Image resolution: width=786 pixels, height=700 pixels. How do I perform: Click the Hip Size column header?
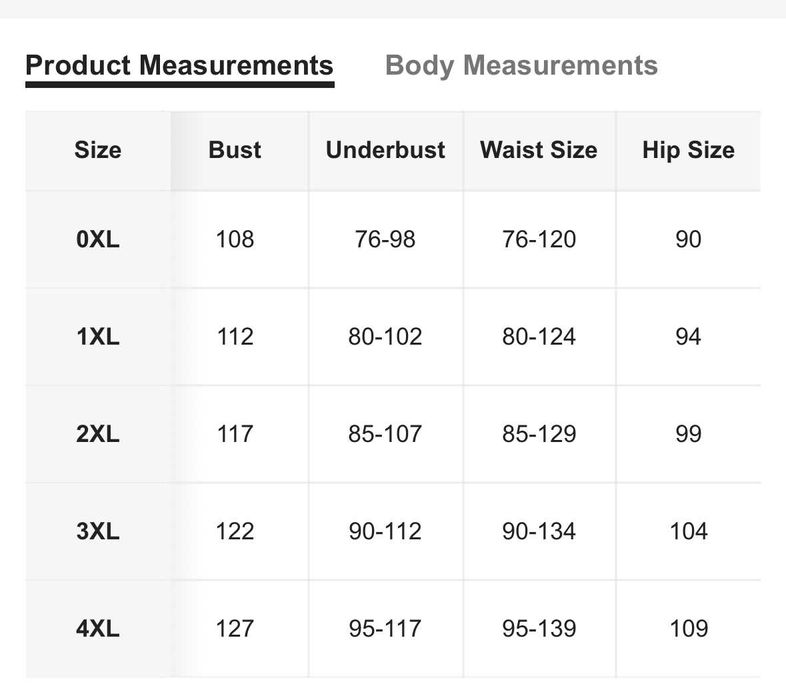pyautogui.click(x=688, y=150)
